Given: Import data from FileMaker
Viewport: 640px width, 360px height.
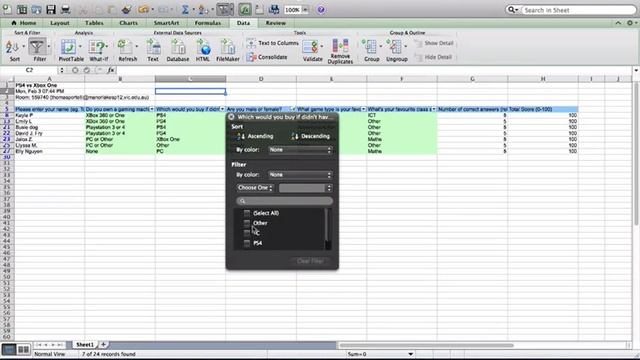Looking at the screenshot, I should pos(228,51).
